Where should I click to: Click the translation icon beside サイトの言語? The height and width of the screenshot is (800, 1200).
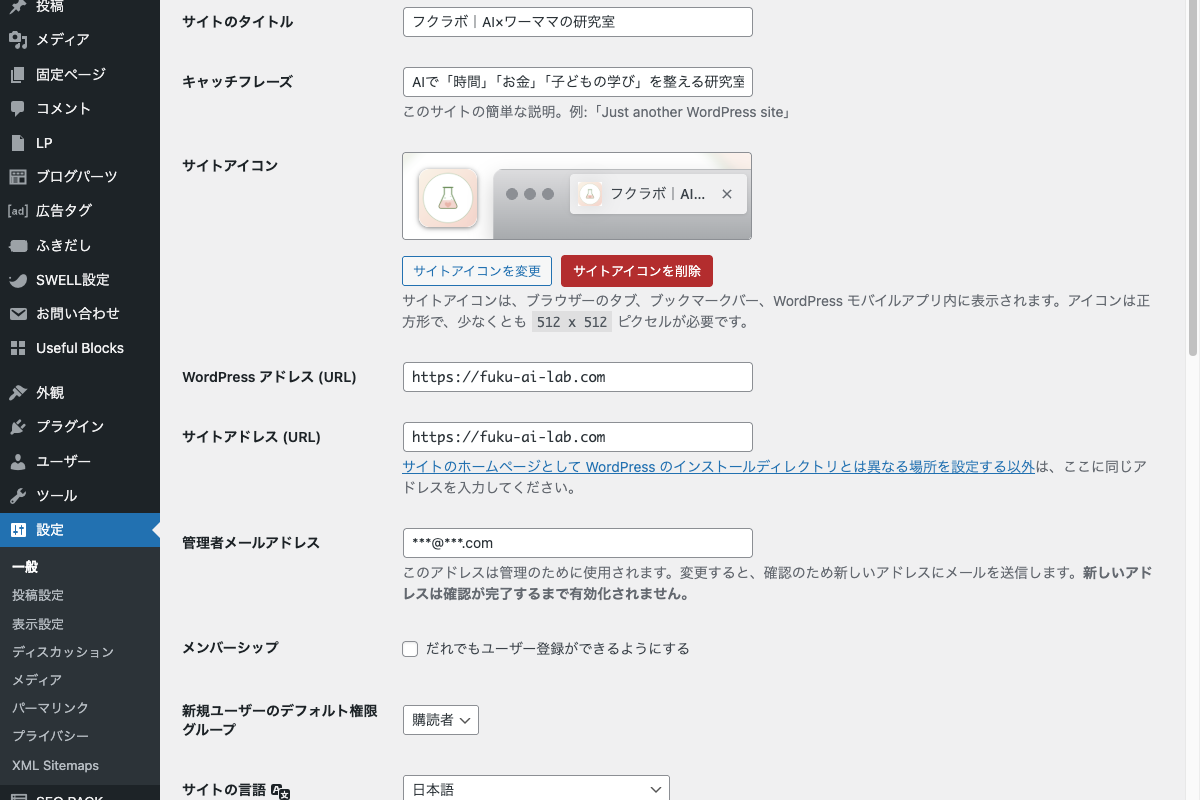point(281,791)
